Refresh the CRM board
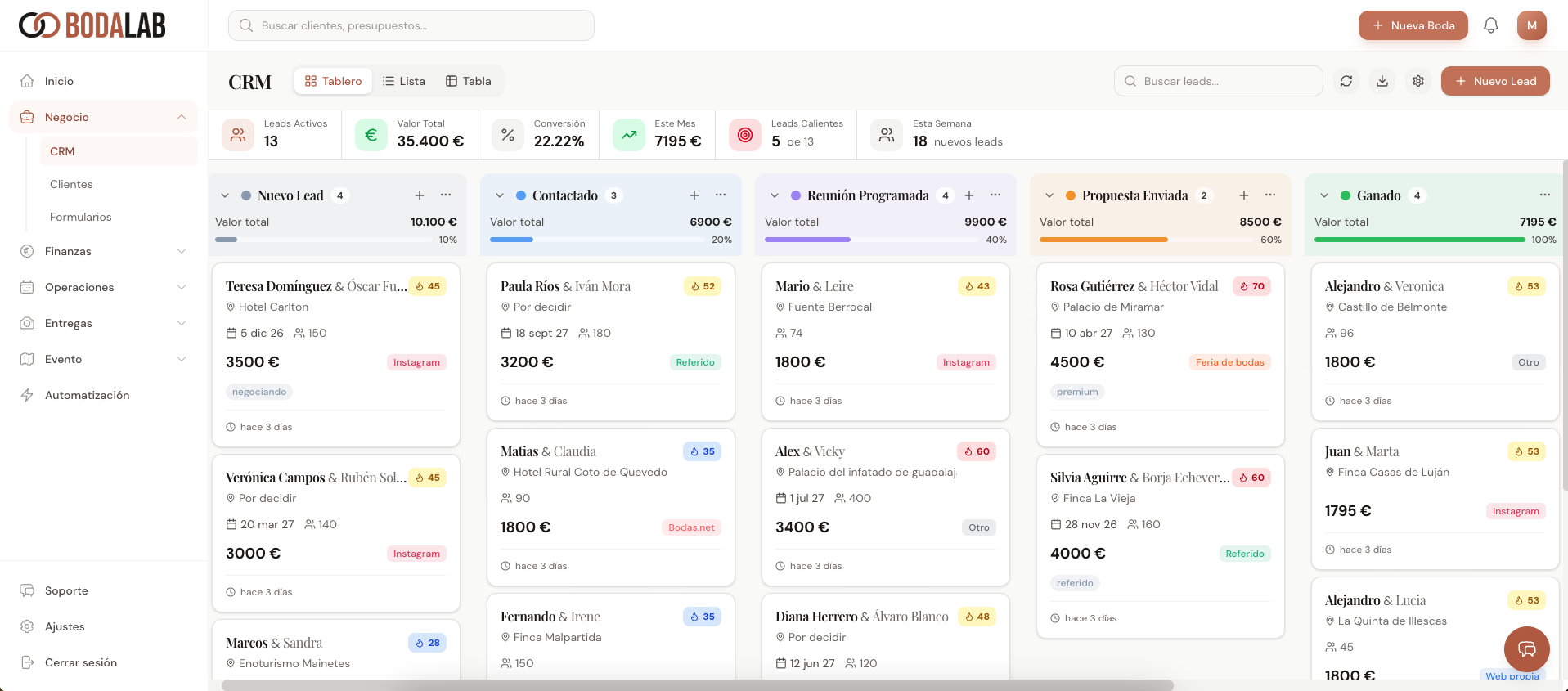The height and width of the screenshot is (691, 1568). 1346,81
